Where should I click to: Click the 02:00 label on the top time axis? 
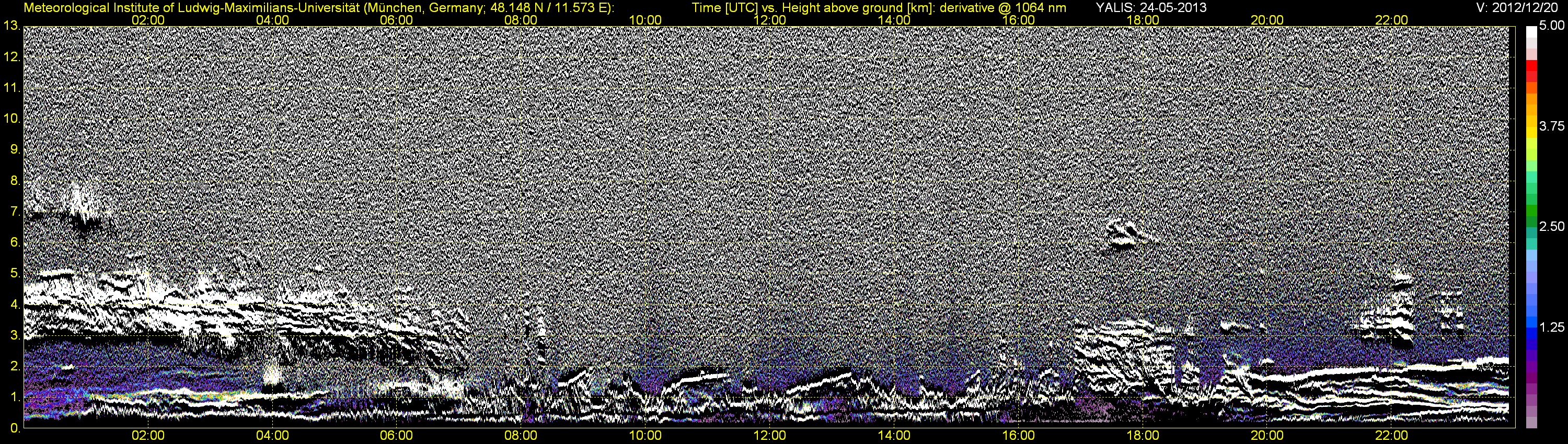[148, 20]
